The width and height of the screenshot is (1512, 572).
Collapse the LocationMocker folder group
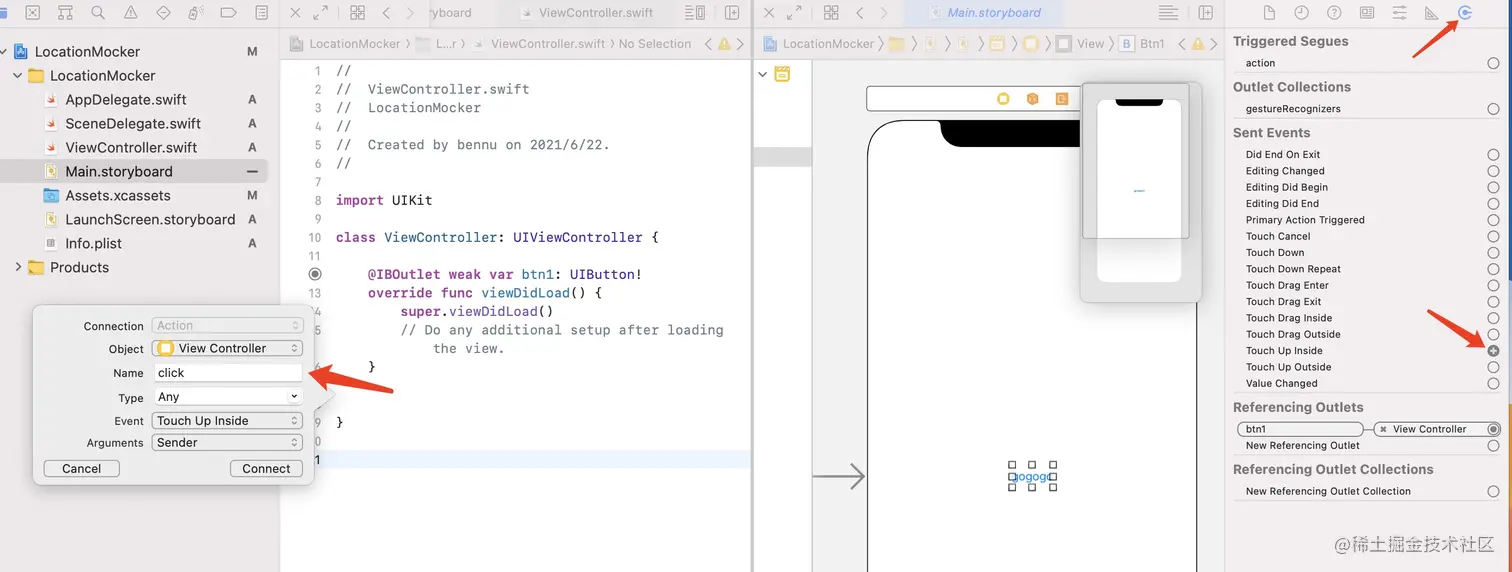[17, 76]
